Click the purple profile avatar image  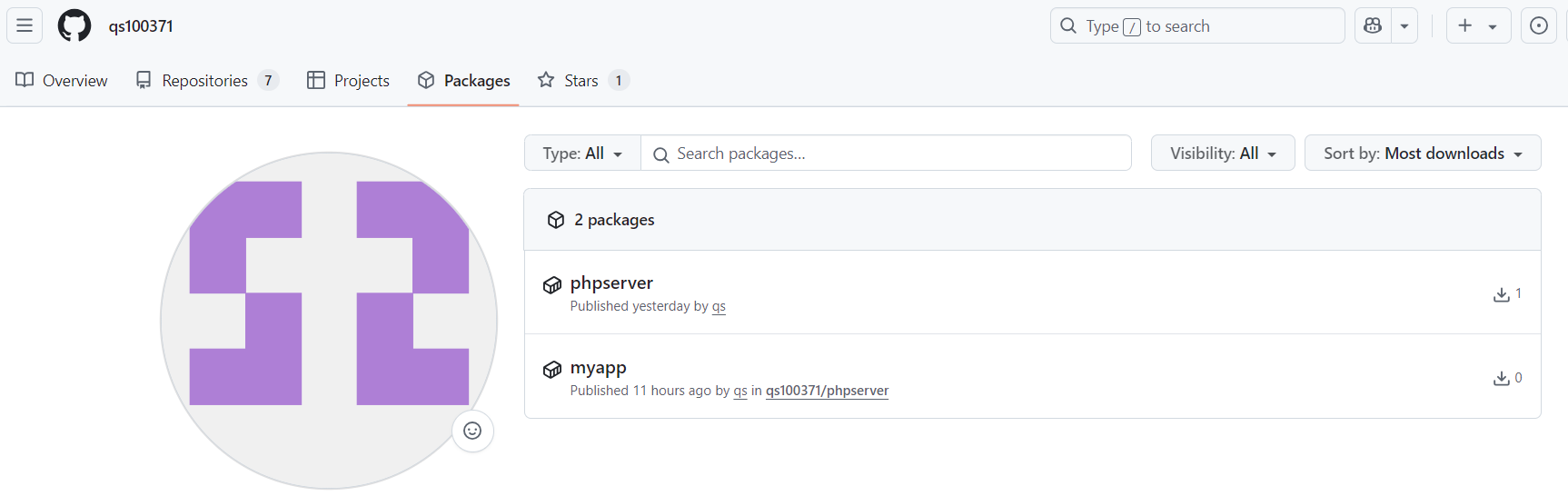pyautogui.click(x=329, y=320)
